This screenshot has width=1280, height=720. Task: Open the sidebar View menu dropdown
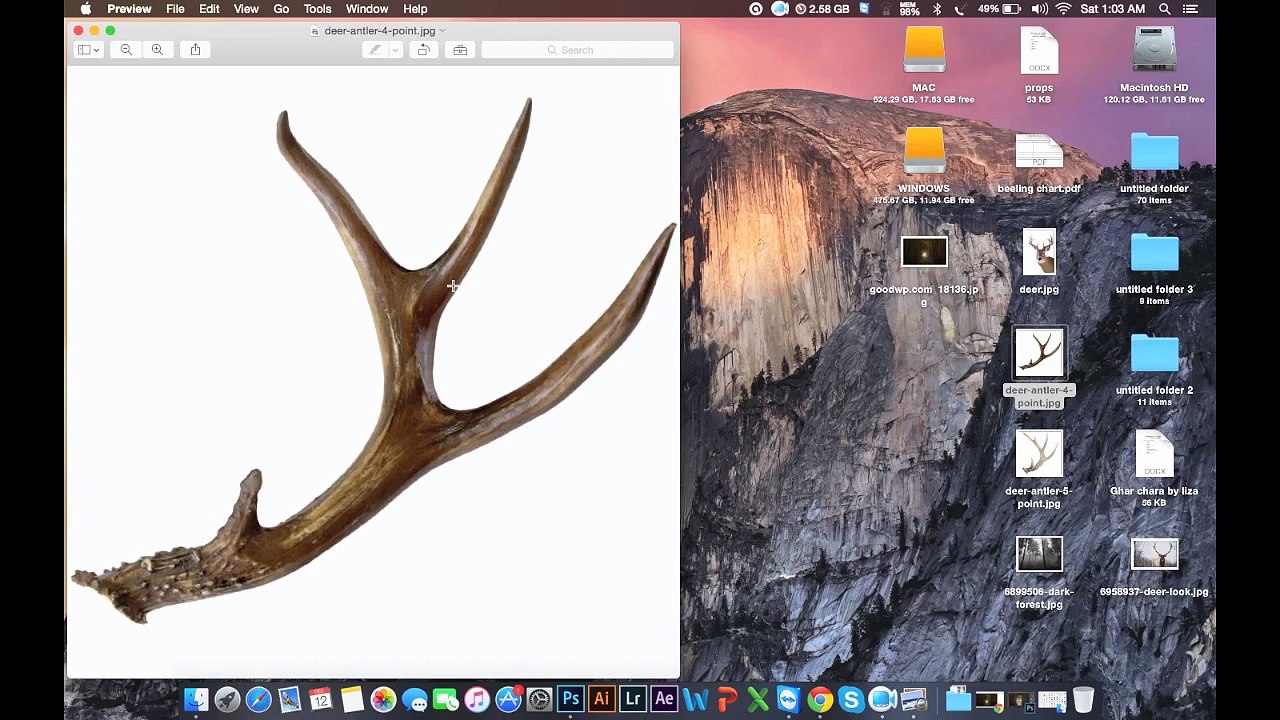coord(88,50)
